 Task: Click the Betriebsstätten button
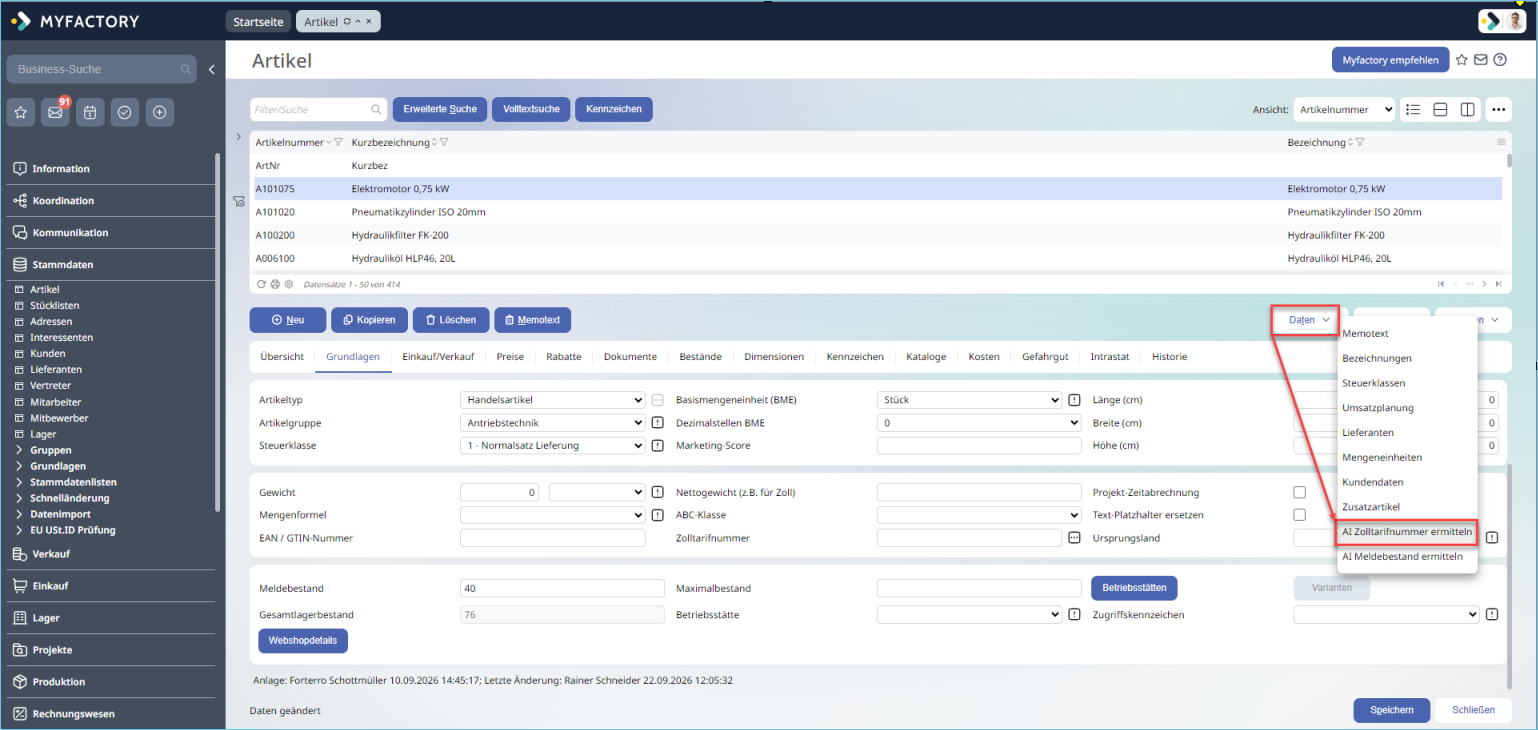1134,587
